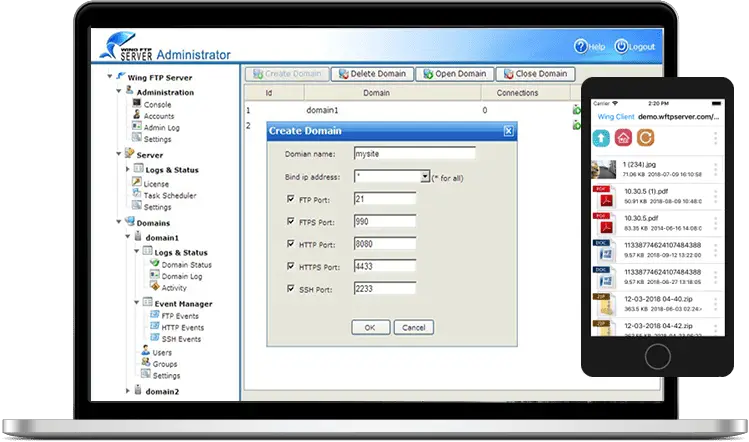The image size is (749, 442).
Task: Click the Domain name input field
Action: [415, 153]
